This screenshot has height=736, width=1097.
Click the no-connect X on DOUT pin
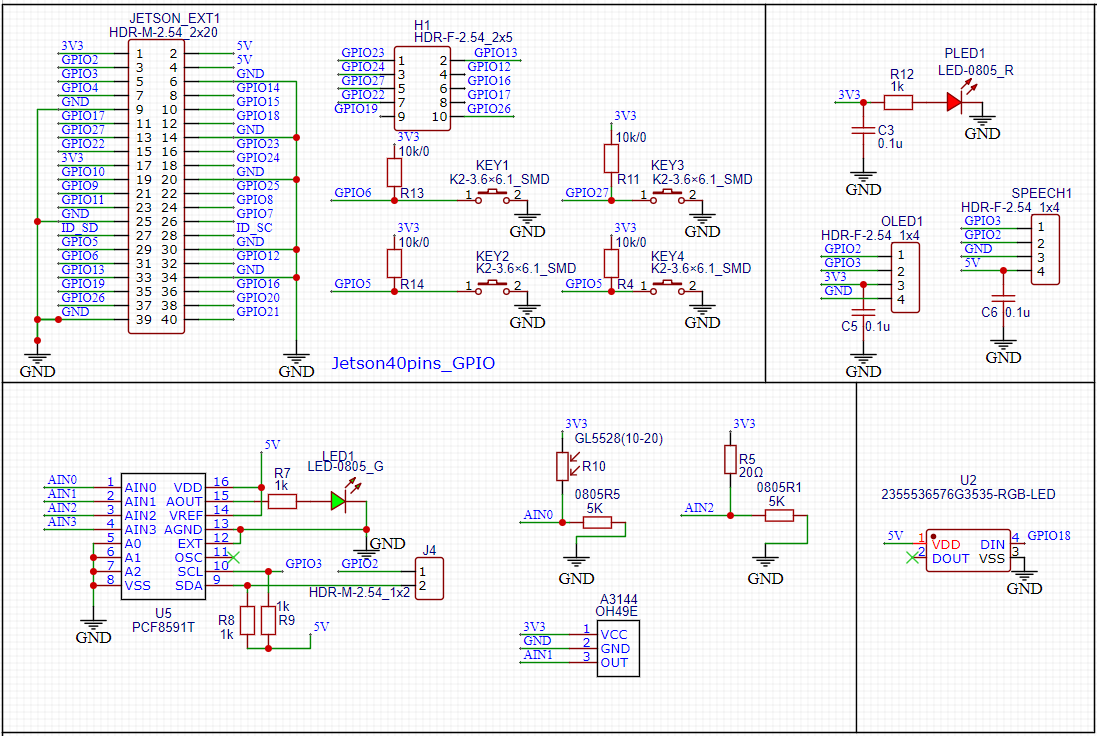coord(912,558)
